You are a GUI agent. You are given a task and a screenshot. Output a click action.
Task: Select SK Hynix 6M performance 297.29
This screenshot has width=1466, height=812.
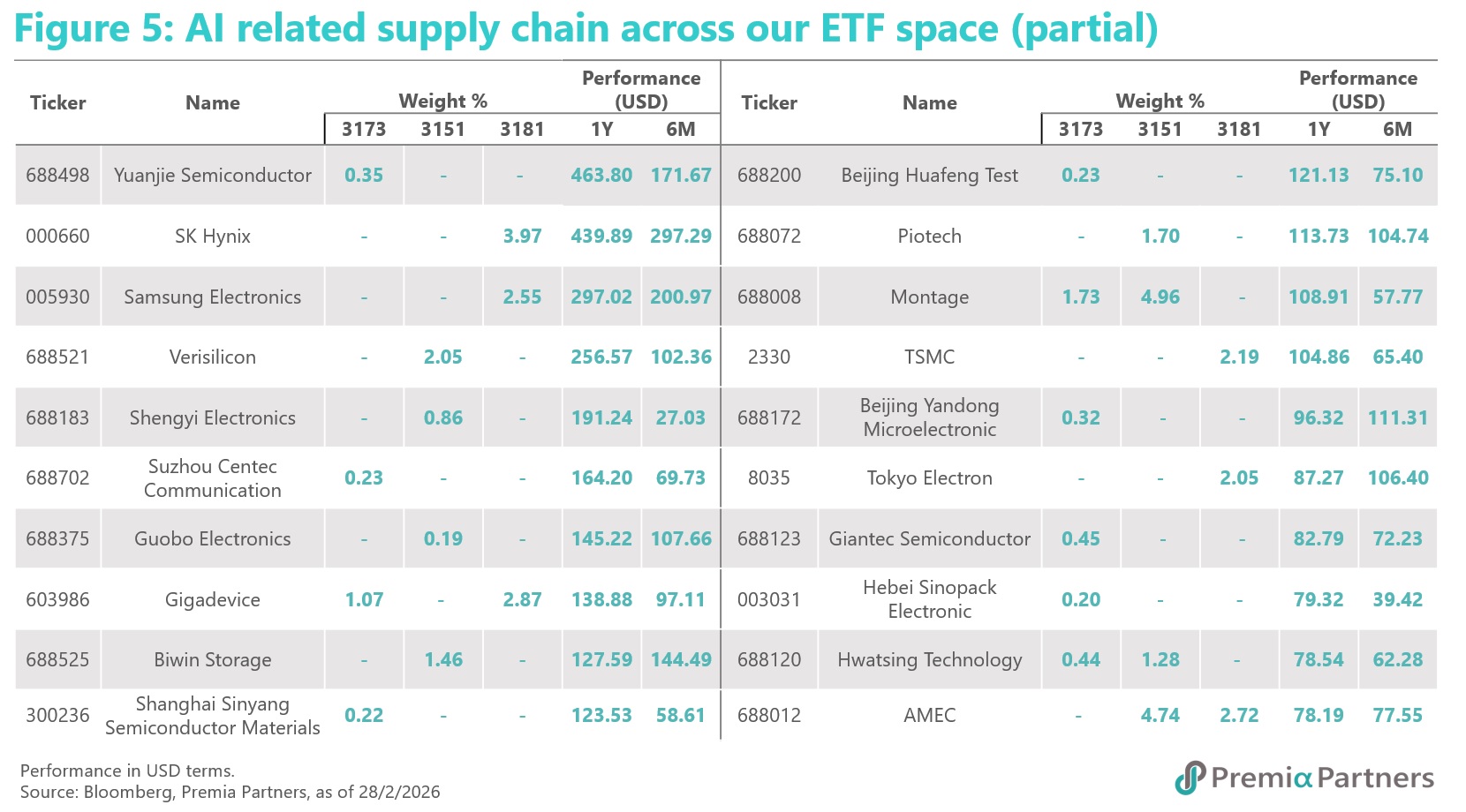(681, 237)
